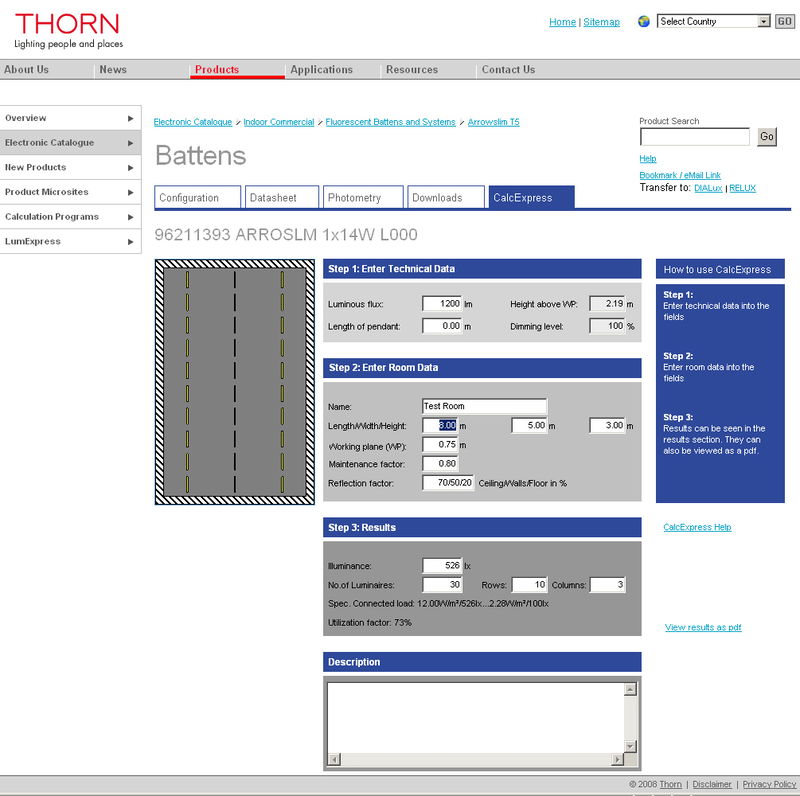800x796 pixels.
Task: Click the Description box scroll-down arrow
Action: pyautogui.click(x=631, y=747)
